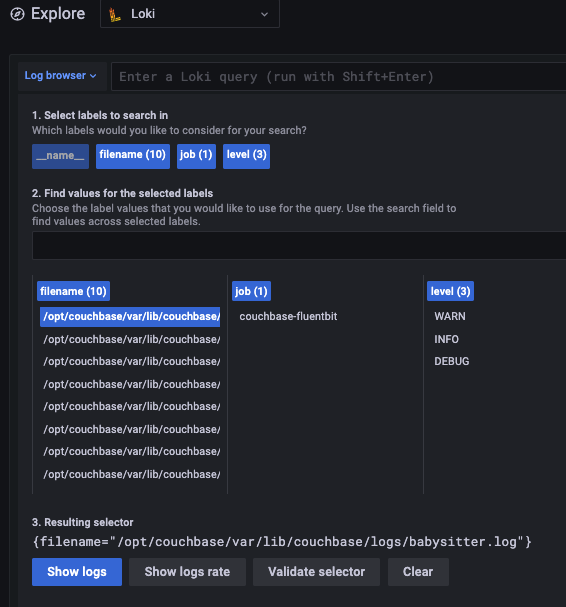
Task: Focus the Loki query input field
Action: (338, 77)
